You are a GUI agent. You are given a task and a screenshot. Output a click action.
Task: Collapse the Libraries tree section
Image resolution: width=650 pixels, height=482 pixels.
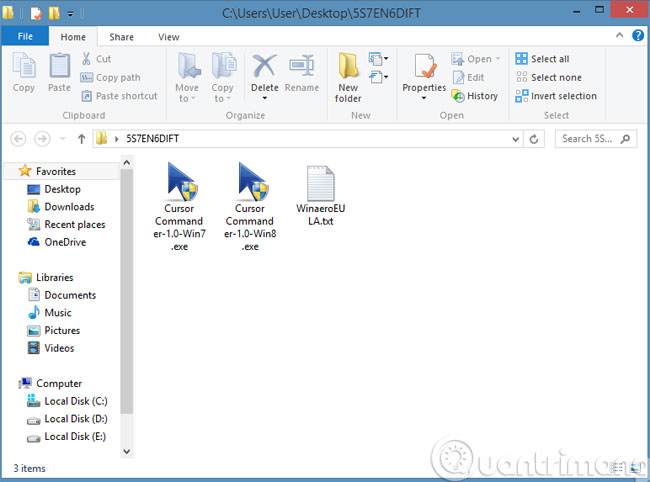coord(11,277)
